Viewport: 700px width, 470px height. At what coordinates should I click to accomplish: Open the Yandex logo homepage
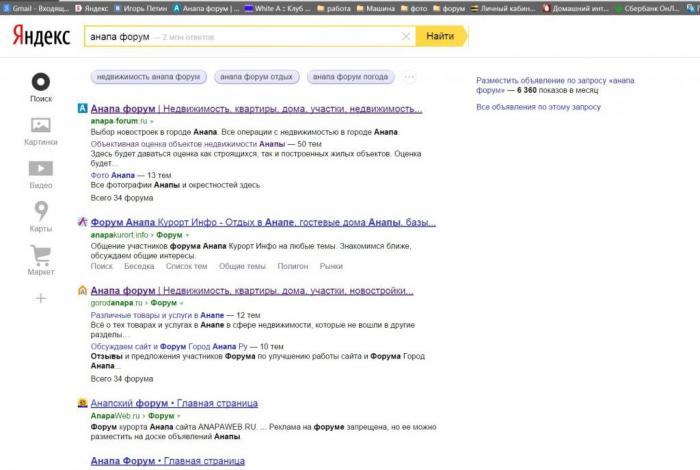(41, 35)
